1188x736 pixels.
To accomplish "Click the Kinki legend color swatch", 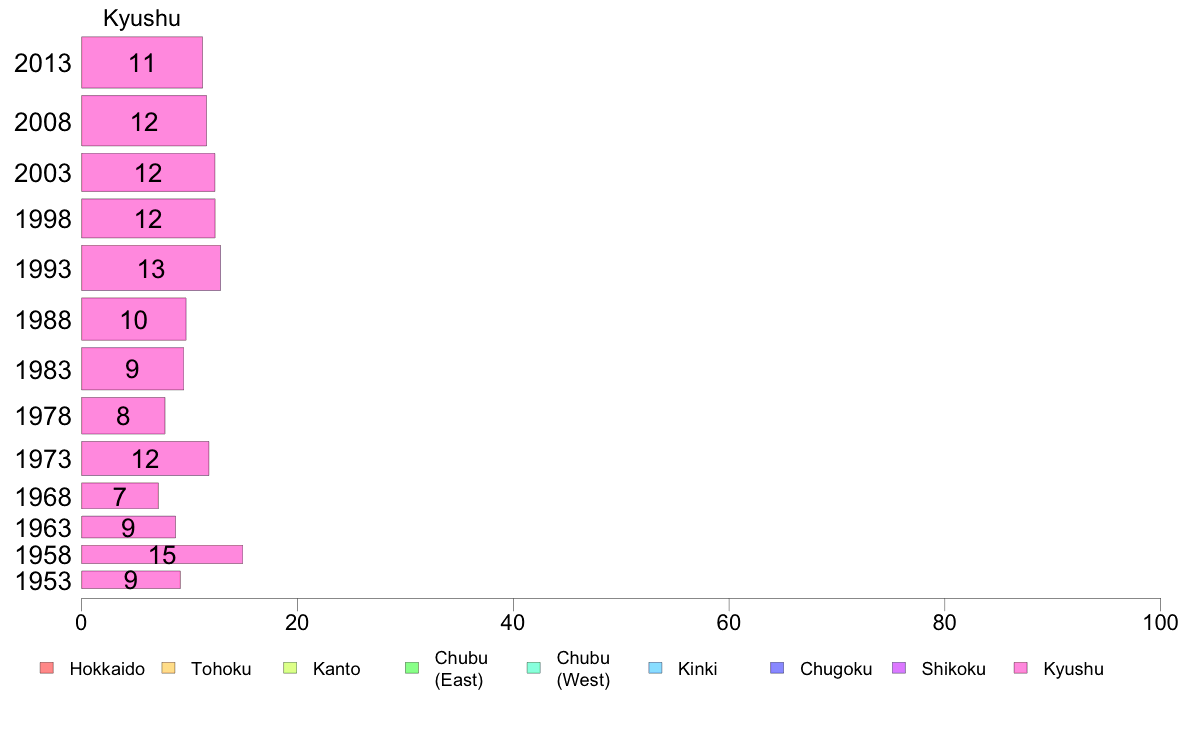I will pyautogui.click(x=655, y=668).
